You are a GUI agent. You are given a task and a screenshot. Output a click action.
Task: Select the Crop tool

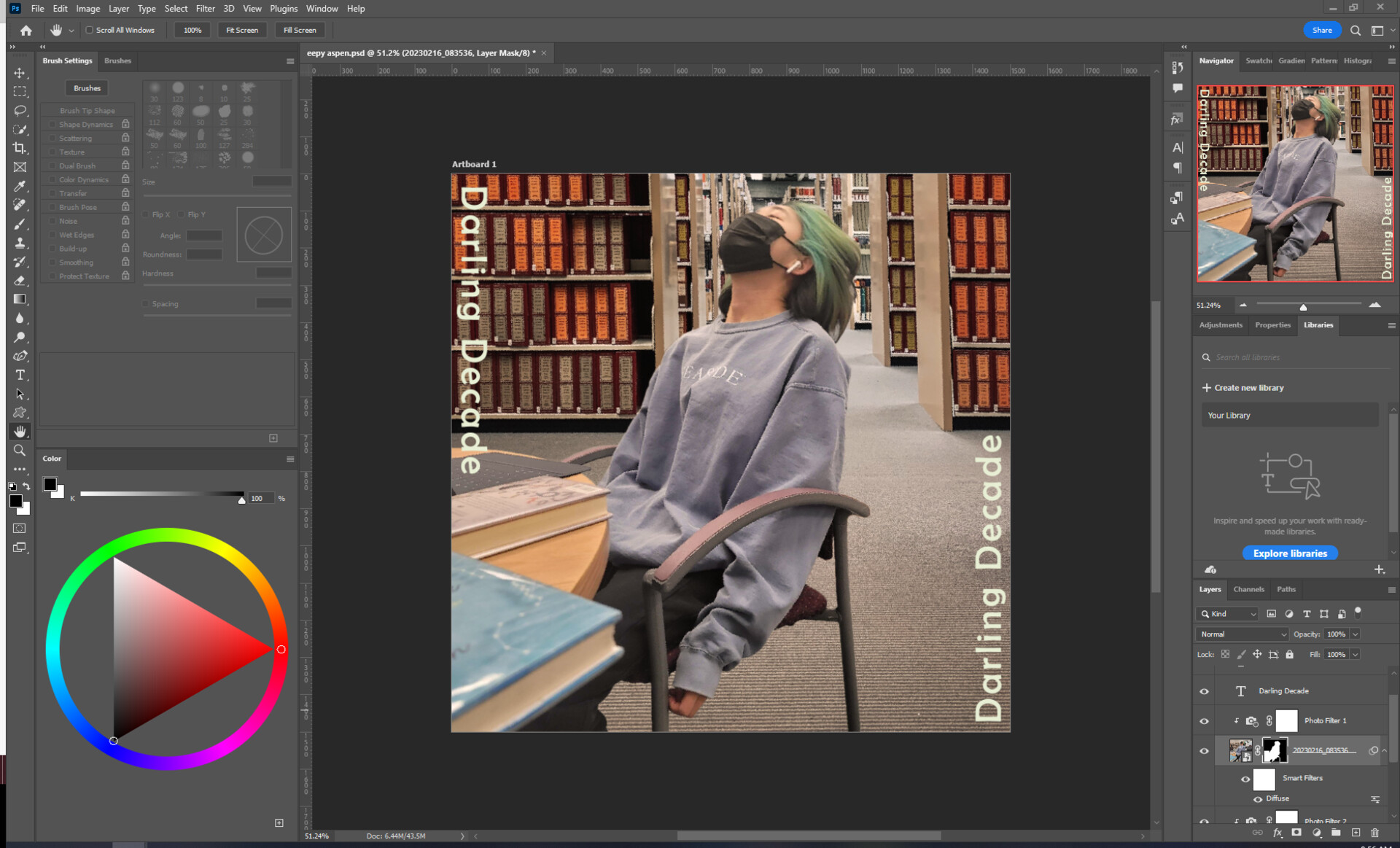pyautogui.click(x=20, y=148)
